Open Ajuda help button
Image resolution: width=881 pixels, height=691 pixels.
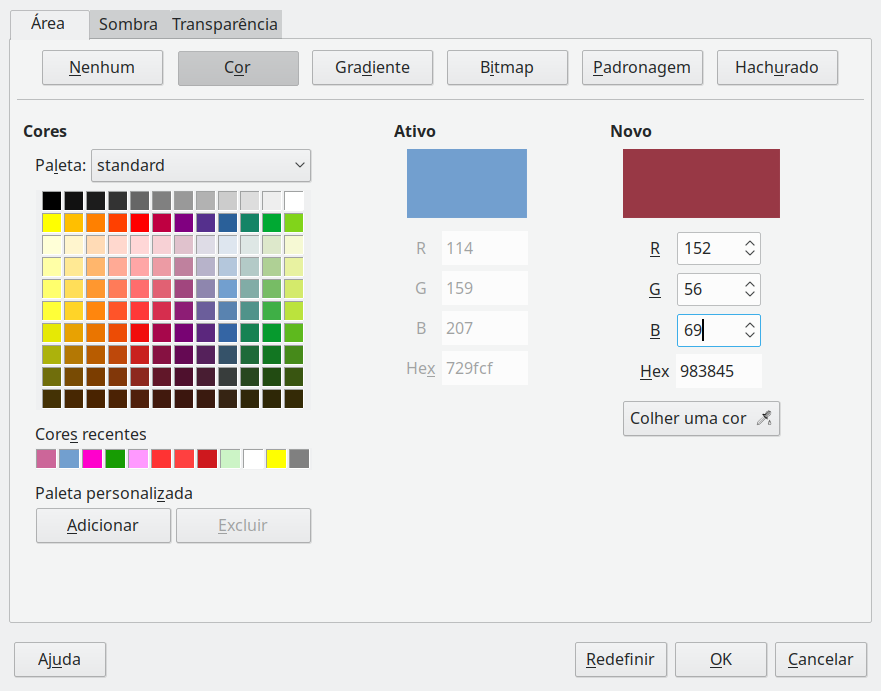[x=60, y=660]
